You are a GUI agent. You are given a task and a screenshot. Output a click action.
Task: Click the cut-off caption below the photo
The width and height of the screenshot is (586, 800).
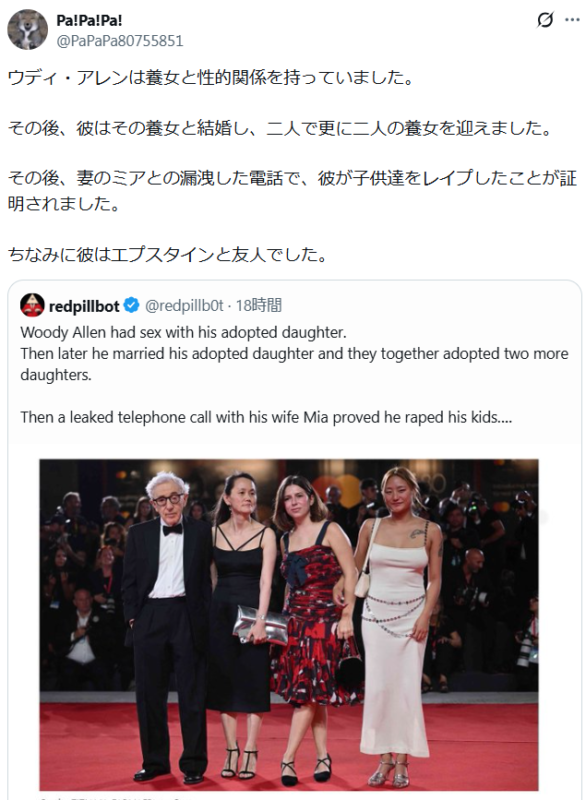(x=116, y=797)
